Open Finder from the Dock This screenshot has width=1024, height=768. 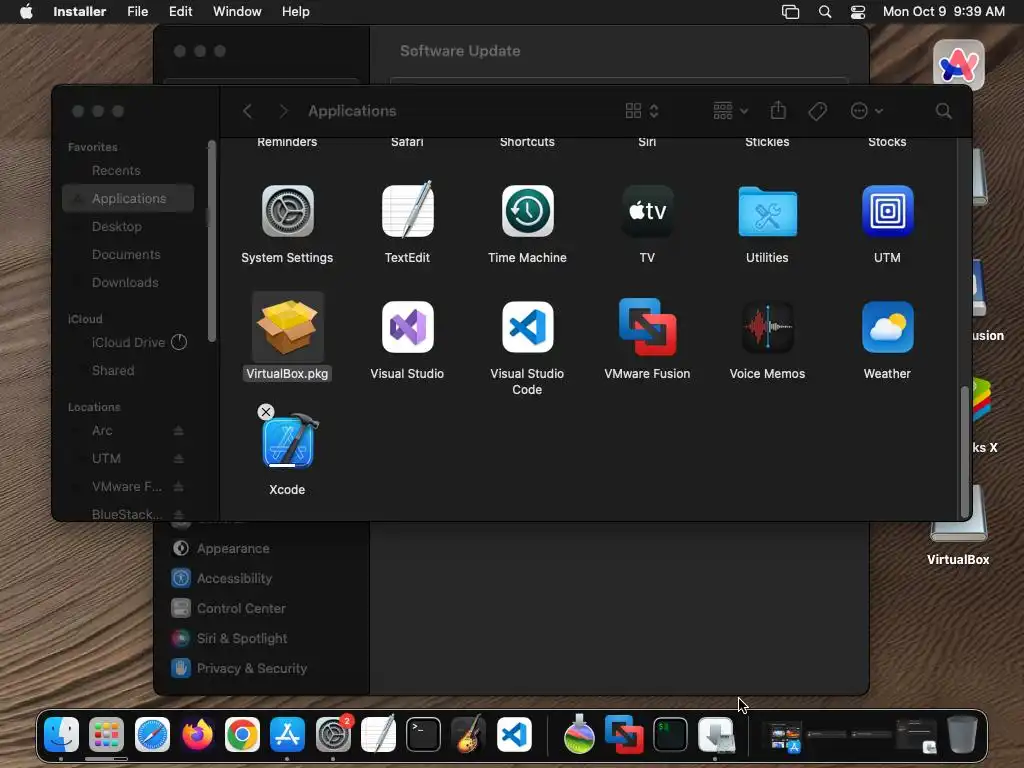click(x=61, y=735)
